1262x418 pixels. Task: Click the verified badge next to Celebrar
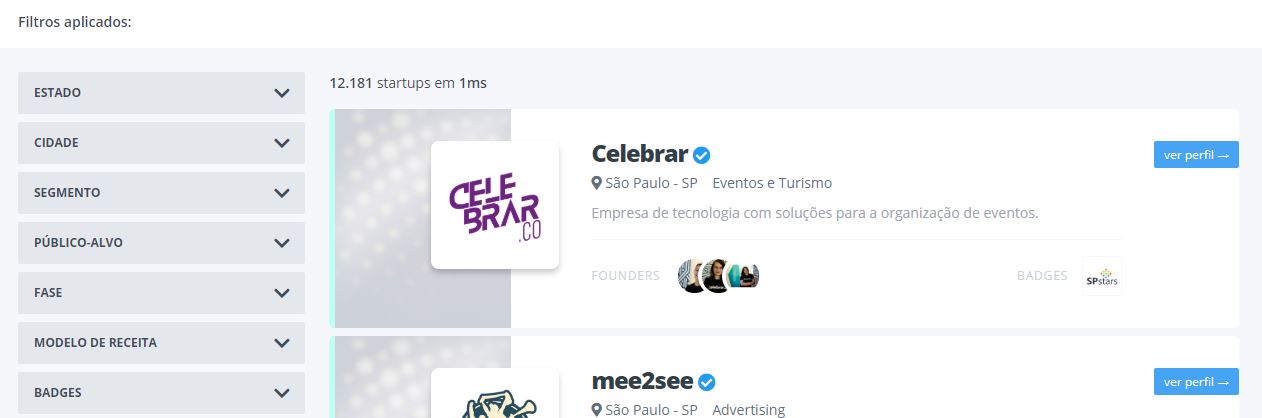click(702, 155)
